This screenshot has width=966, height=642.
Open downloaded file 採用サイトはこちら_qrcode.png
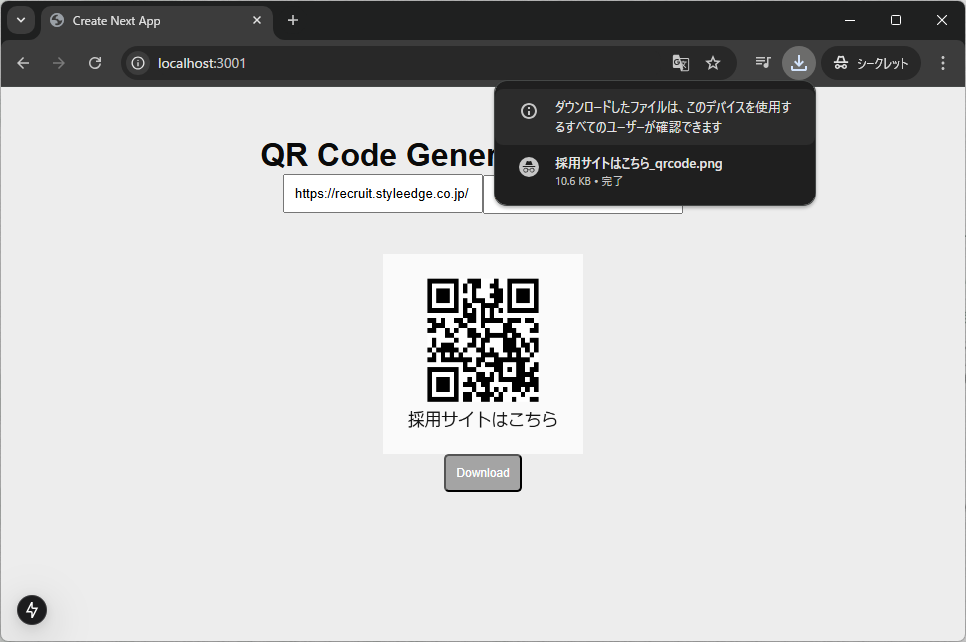(638, 163)
